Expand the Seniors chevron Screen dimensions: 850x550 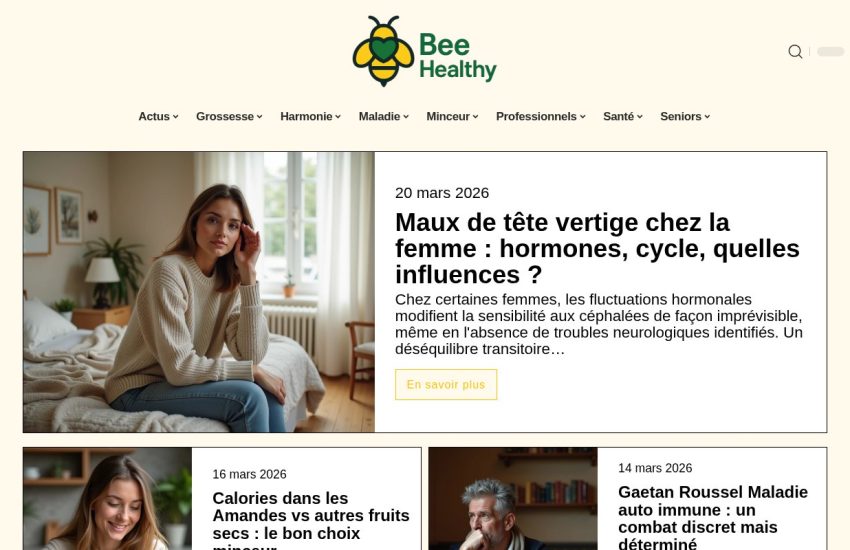707,117
